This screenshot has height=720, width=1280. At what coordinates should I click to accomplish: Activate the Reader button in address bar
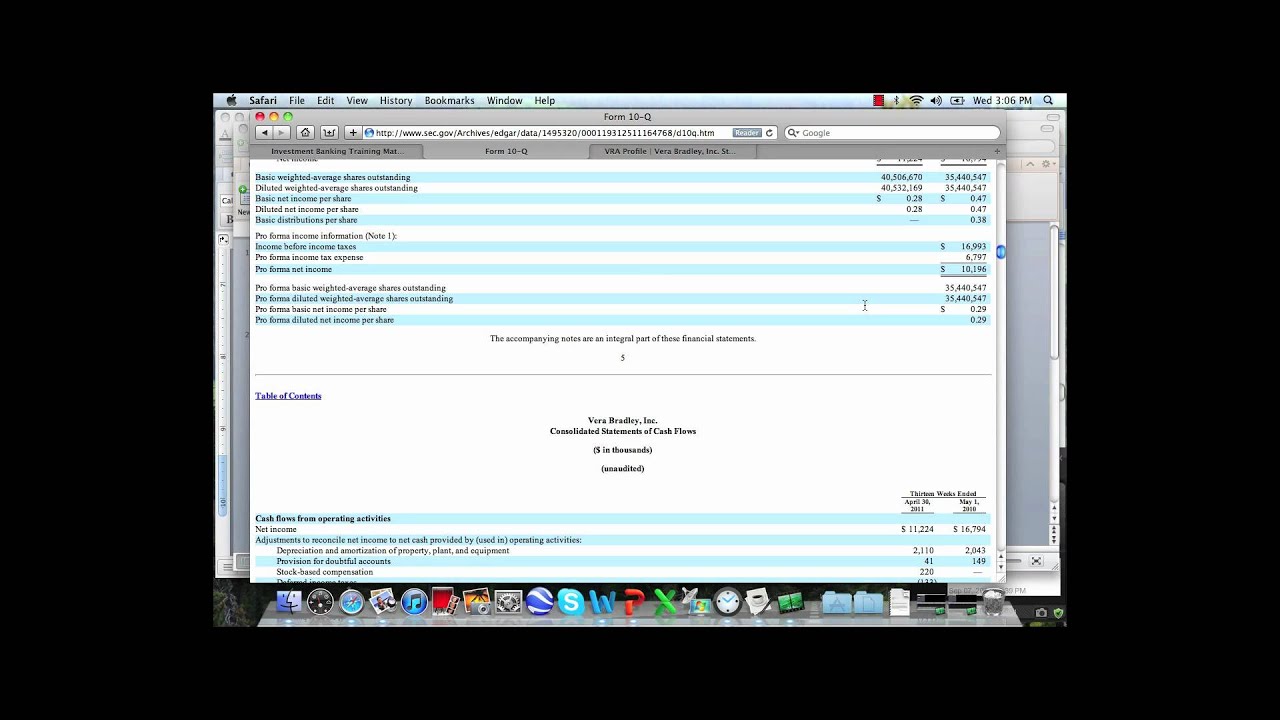point(746,132)
